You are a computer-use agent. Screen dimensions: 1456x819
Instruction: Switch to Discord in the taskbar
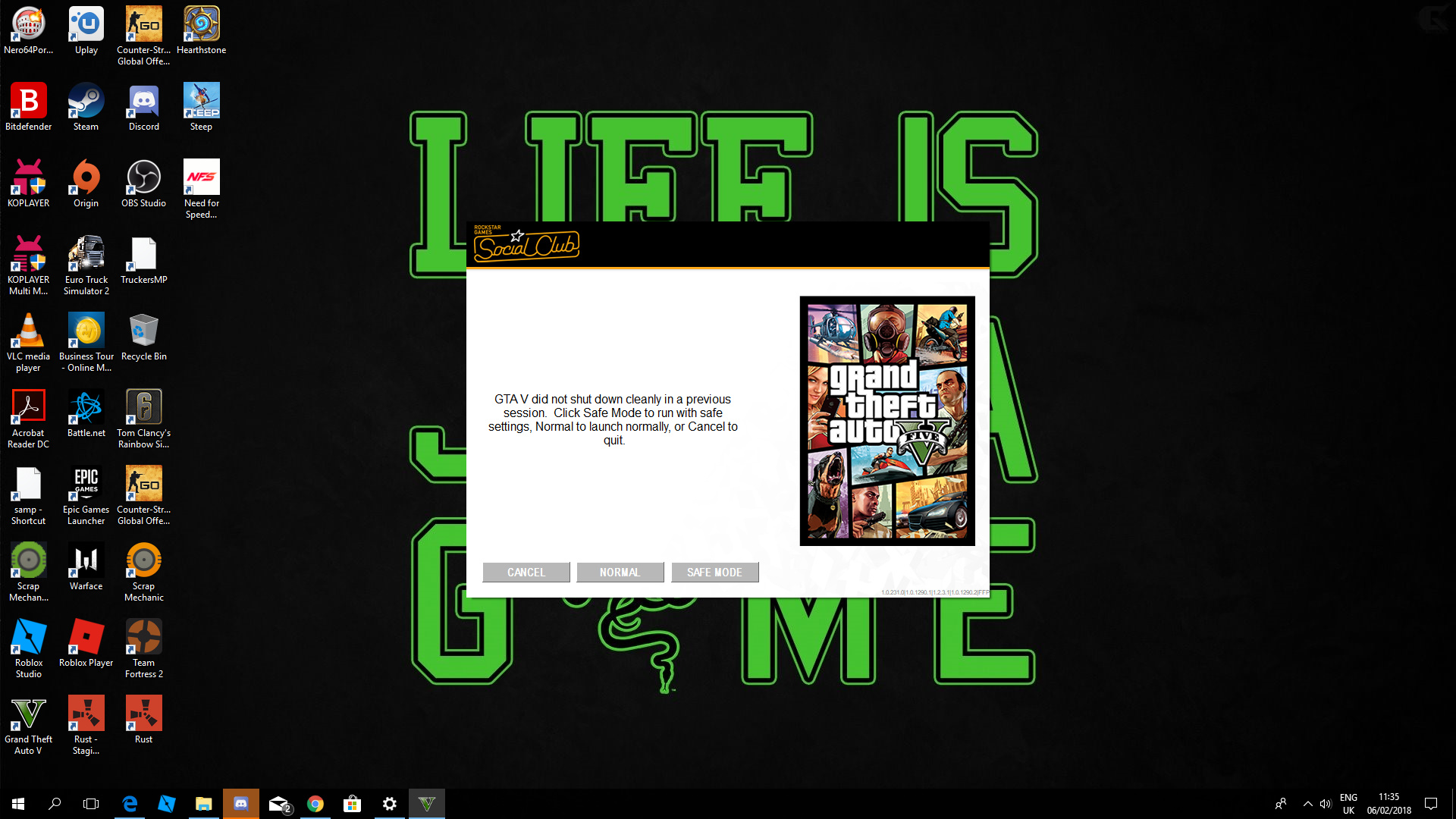click(x=241, y=804)
